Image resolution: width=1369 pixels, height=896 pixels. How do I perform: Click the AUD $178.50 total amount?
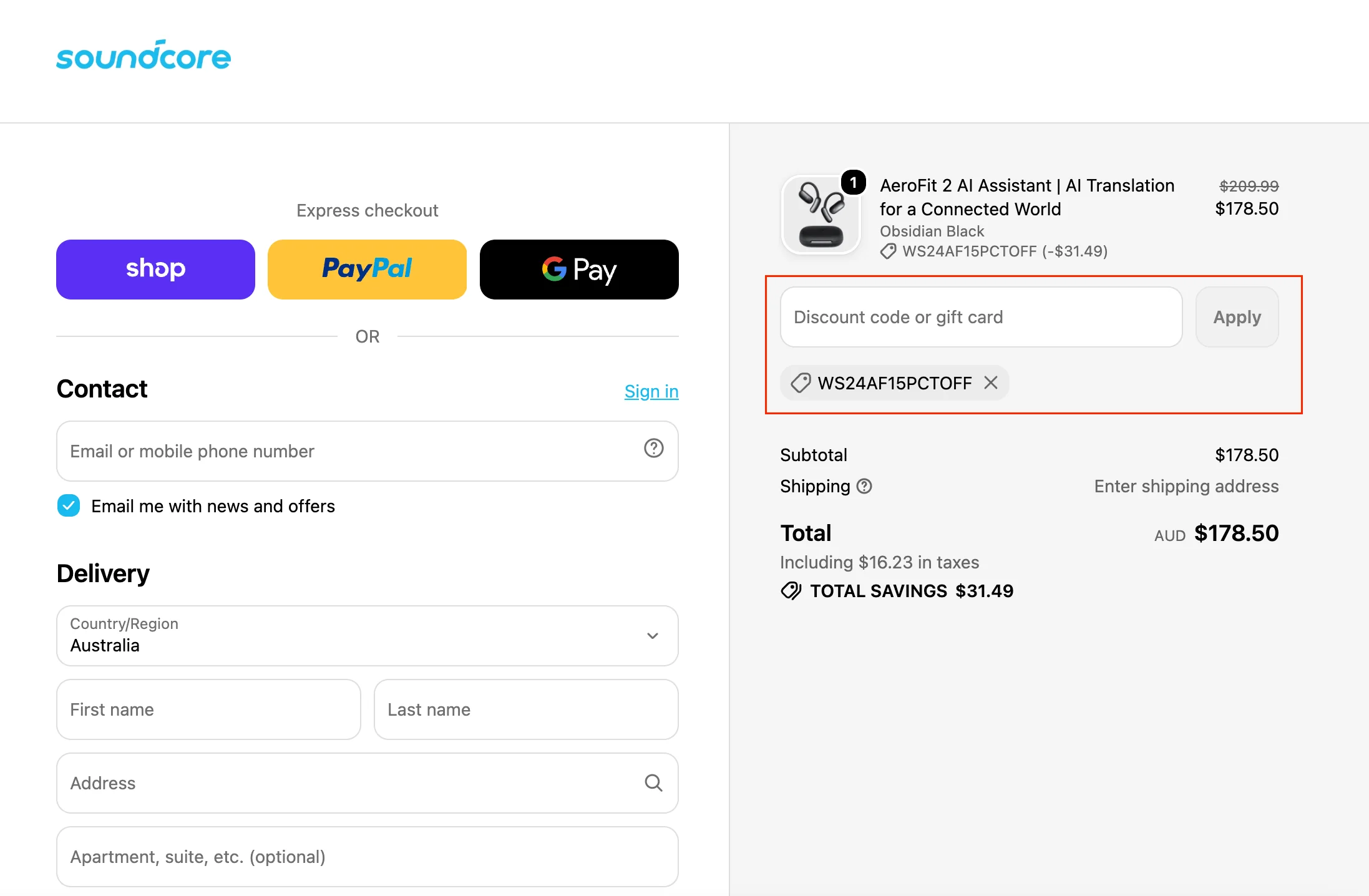(1217, 533)
